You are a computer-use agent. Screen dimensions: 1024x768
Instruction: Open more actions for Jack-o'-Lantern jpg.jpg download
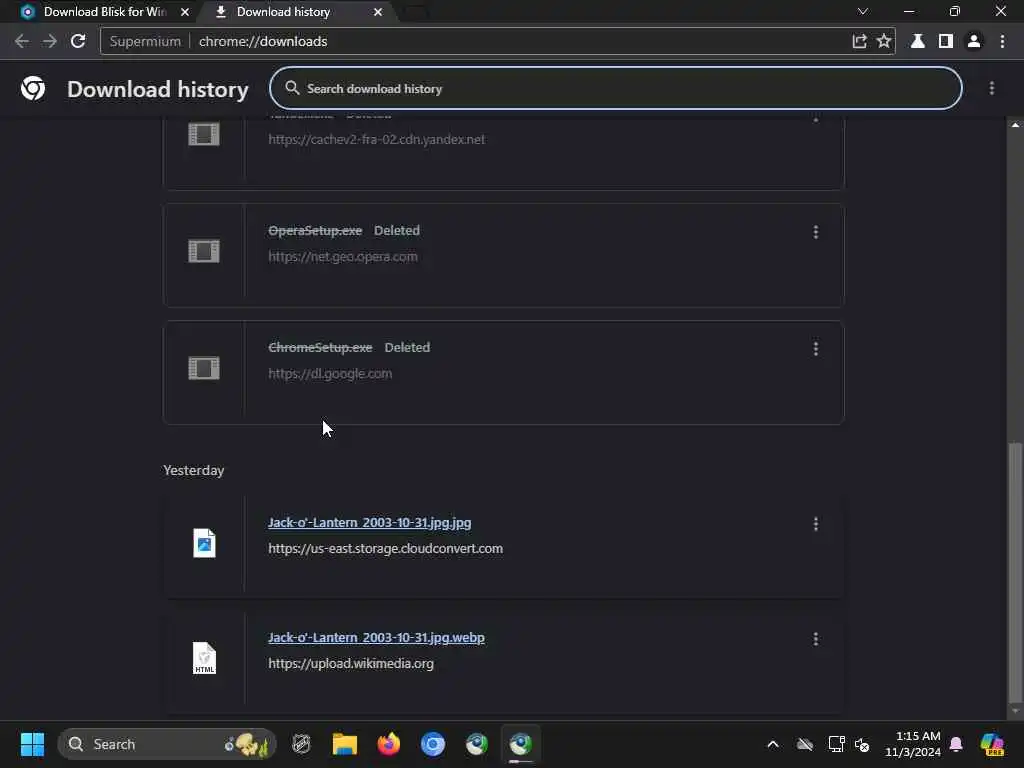pyautogui.click(x=816, y=524)
